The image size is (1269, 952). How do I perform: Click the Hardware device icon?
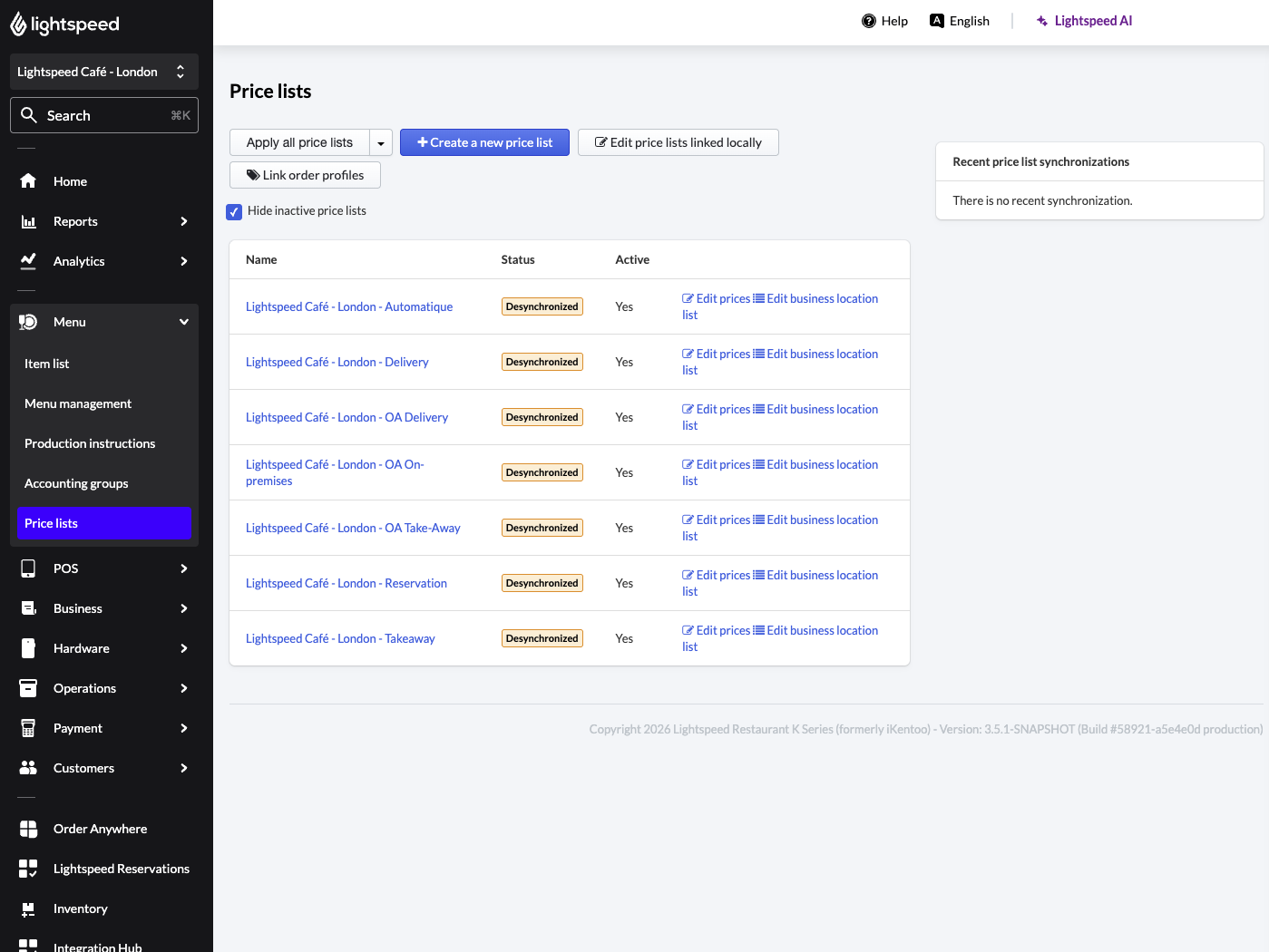point(28,648)
